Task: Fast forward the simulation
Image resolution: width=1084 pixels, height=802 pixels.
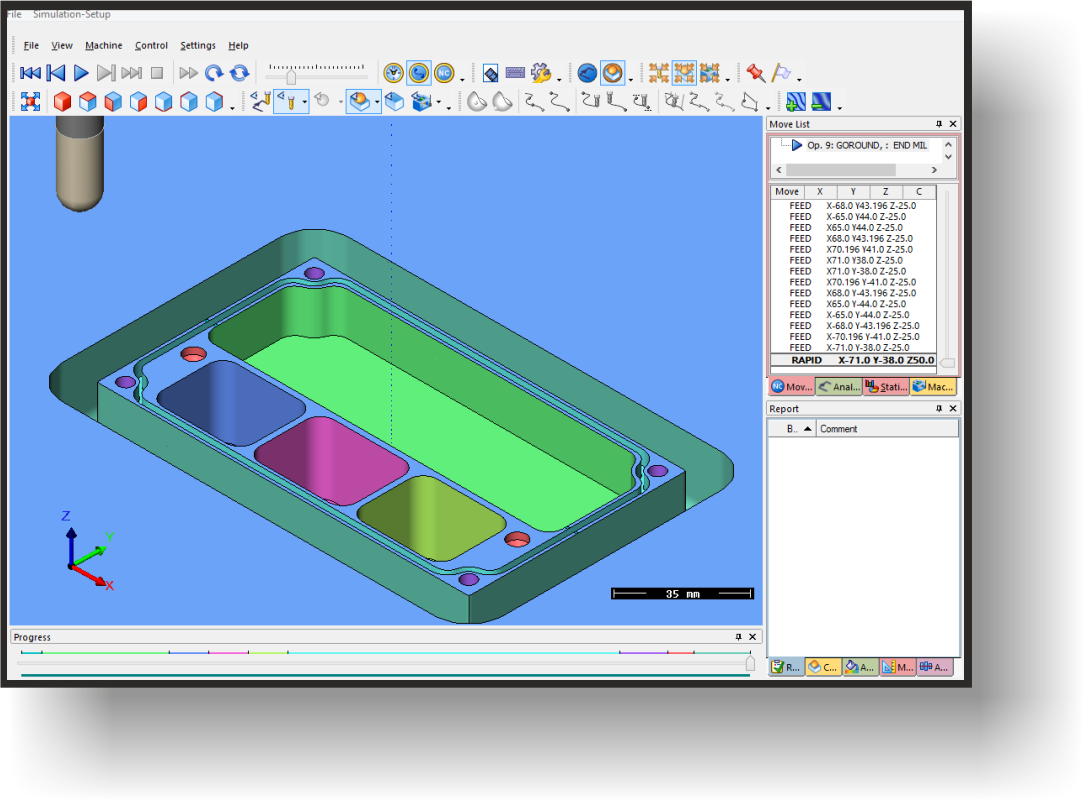Action: (188, 73)
